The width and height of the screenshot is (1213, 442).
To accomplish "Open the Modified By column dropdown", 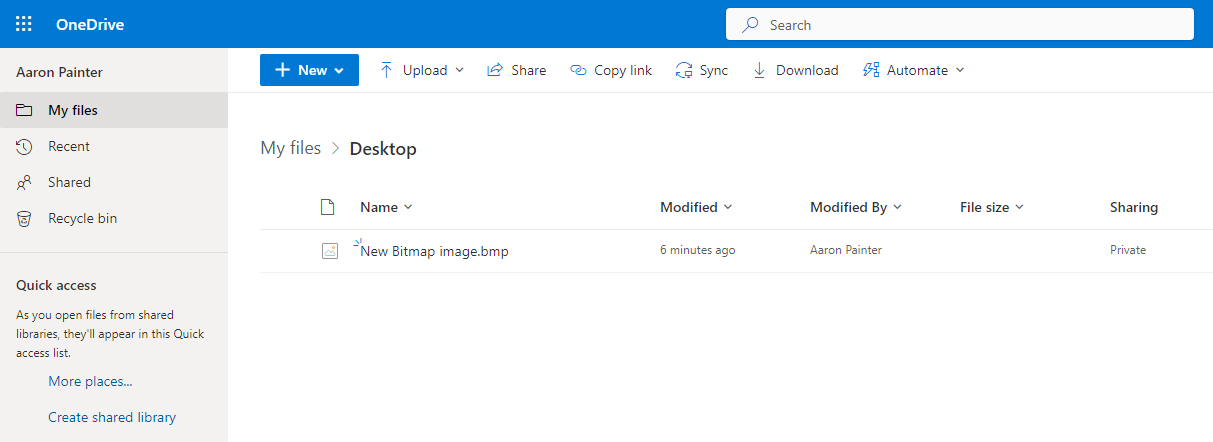I will click(897, 207).
